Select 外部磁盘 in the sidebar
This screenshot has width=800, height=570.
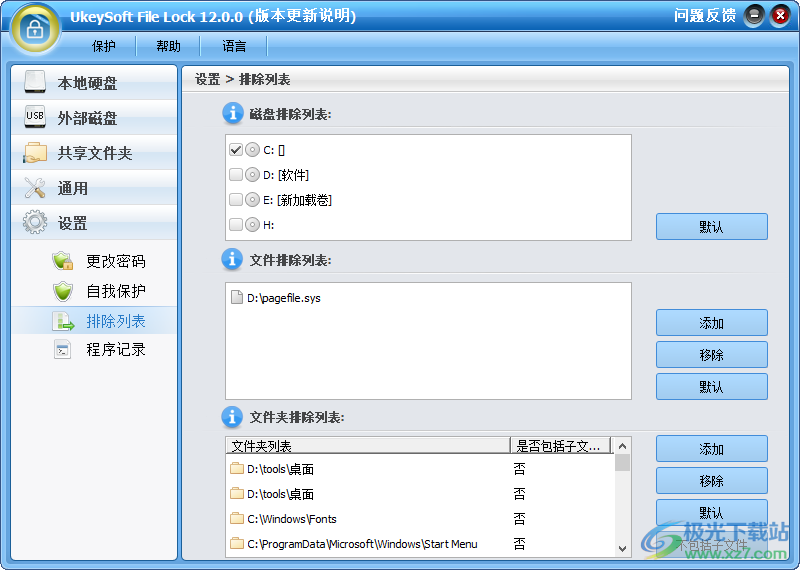pos(94,117)
